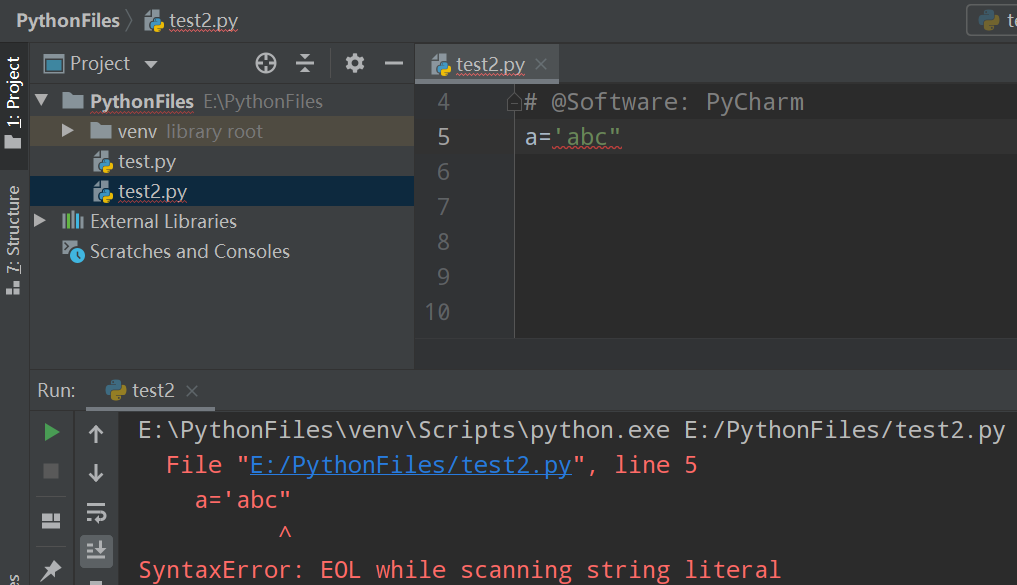Image resolution: width=1017 pixels, height=585 pixels.
Task: Open the run configuration selector
Action: click(992, 20)
